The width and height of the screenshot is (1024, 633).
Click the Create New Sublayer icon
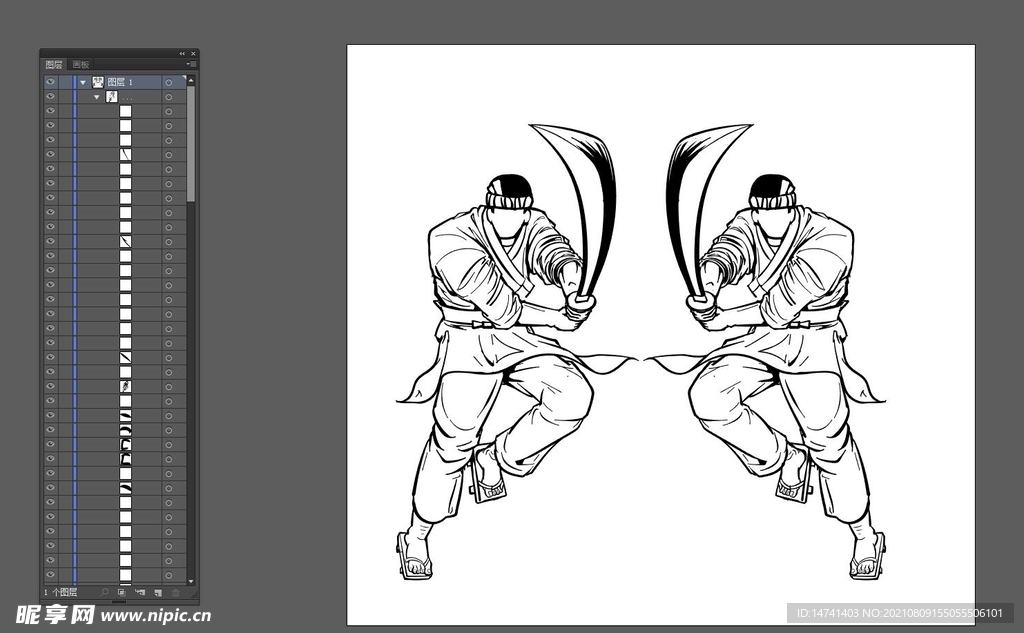click(x=139, y=592)
